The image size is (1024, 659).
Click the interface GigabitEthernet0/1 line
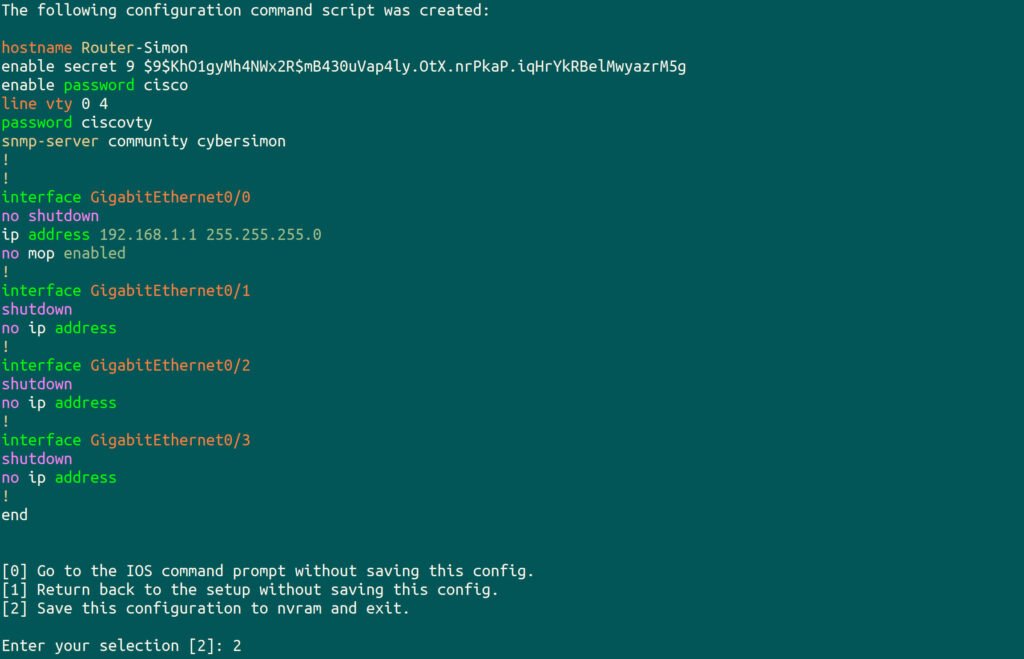[126, 291]
